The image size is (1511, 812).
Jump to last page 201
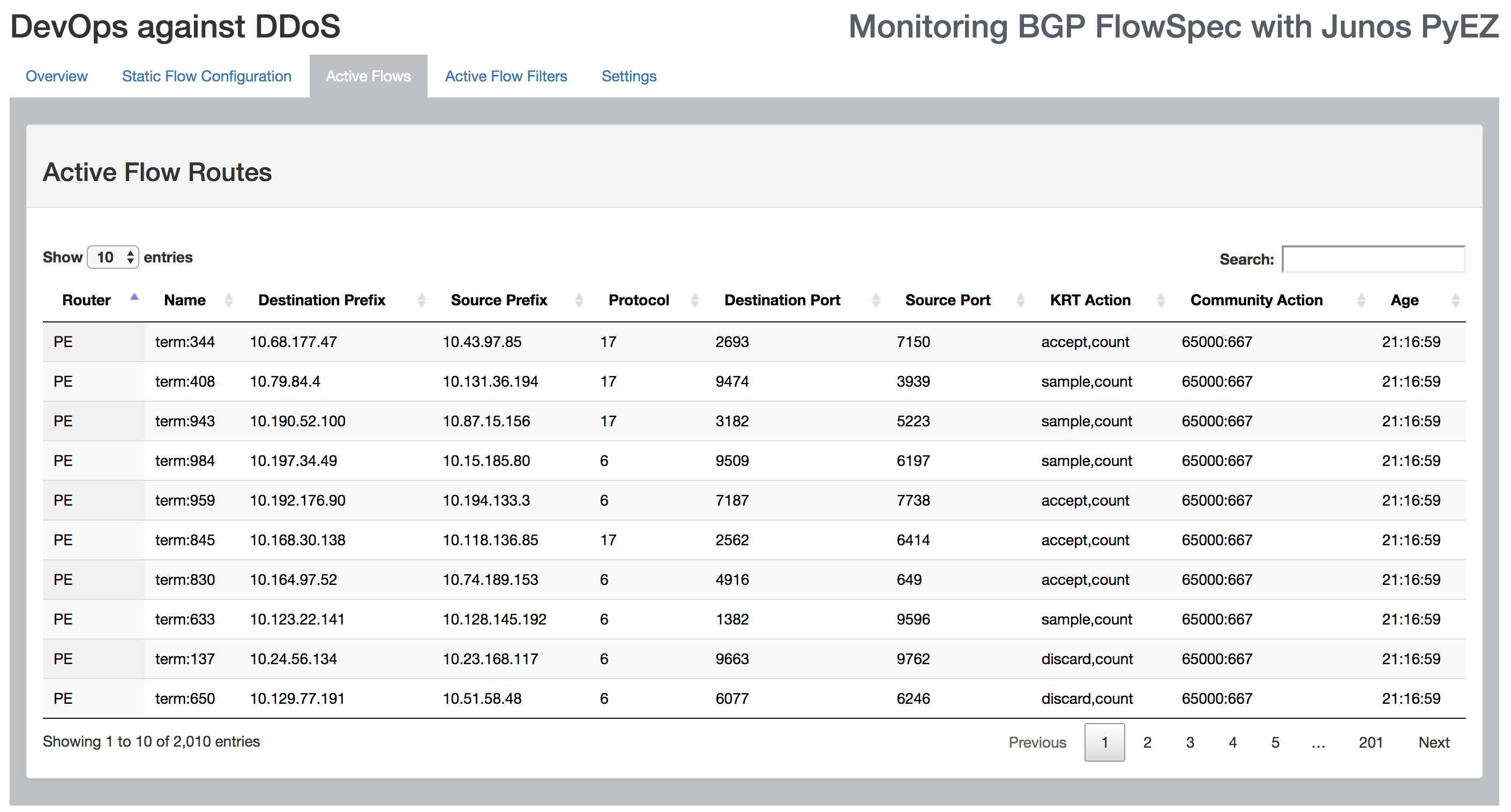1370,742
